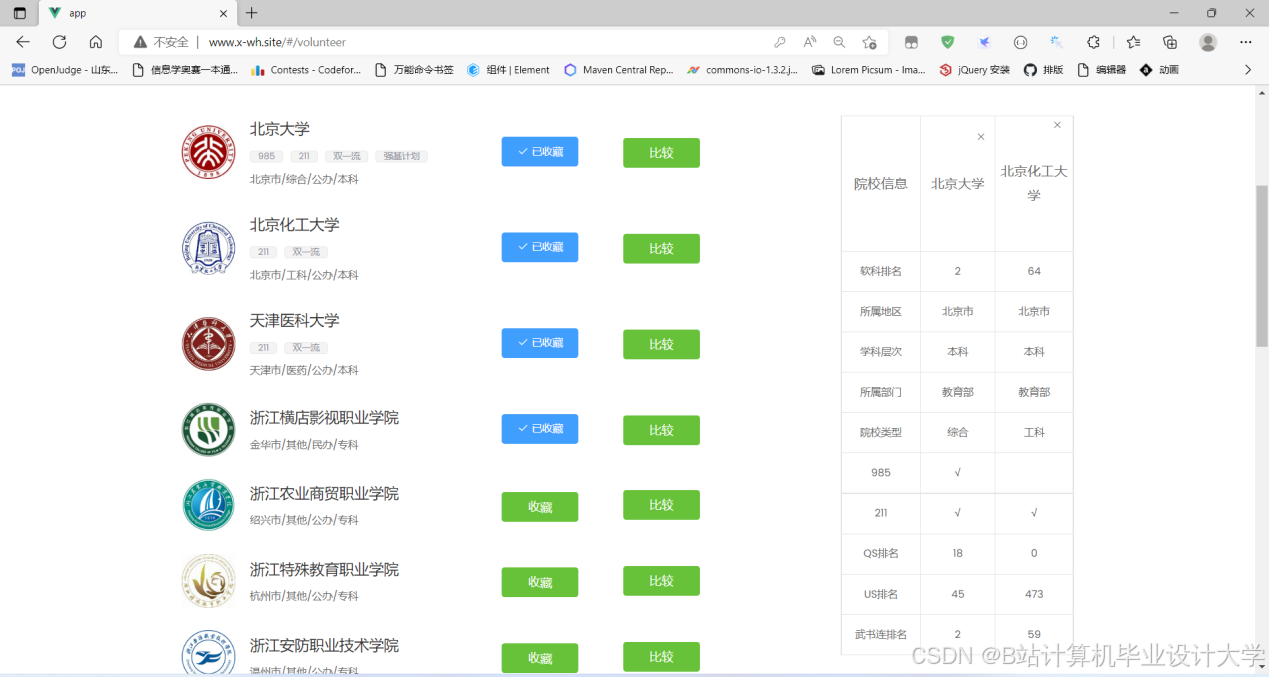Click the 浙江农业商贸职业学院 logo
The height and width of the screenshot is (677, 1269).
pyautogui.click(x=208, y=505)
